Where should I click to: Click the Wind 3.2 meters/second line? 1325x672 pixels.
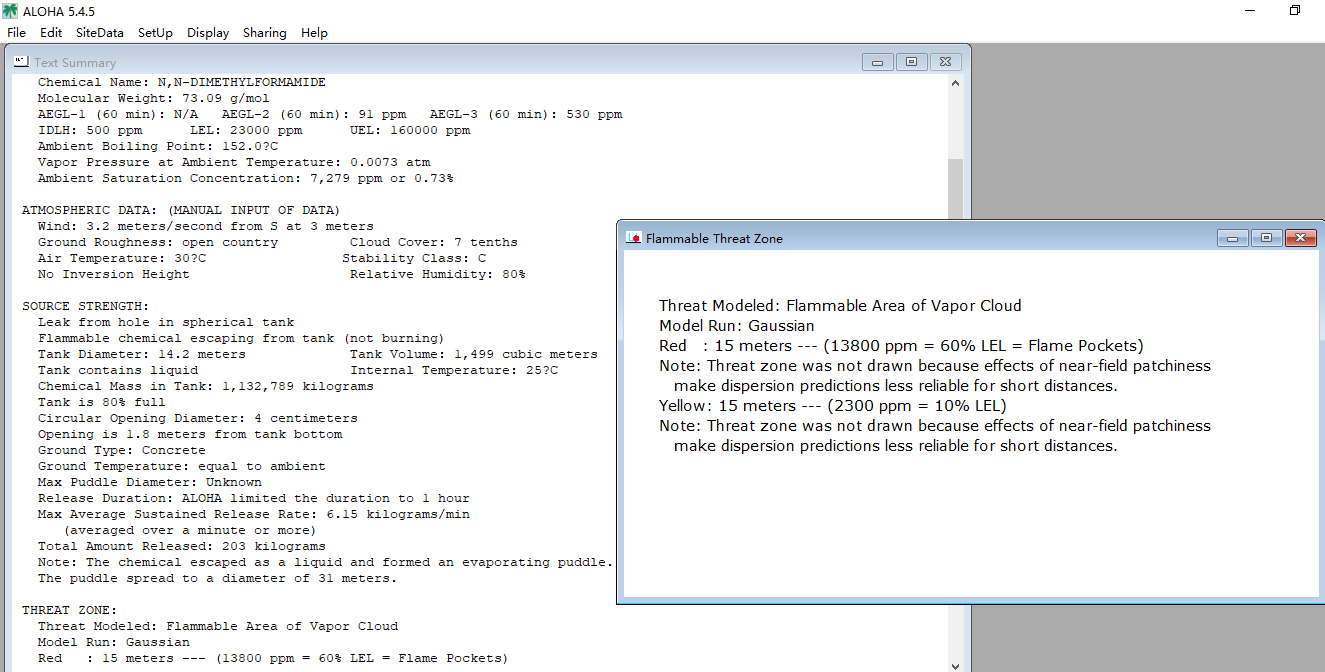click(x=206, y=226)
